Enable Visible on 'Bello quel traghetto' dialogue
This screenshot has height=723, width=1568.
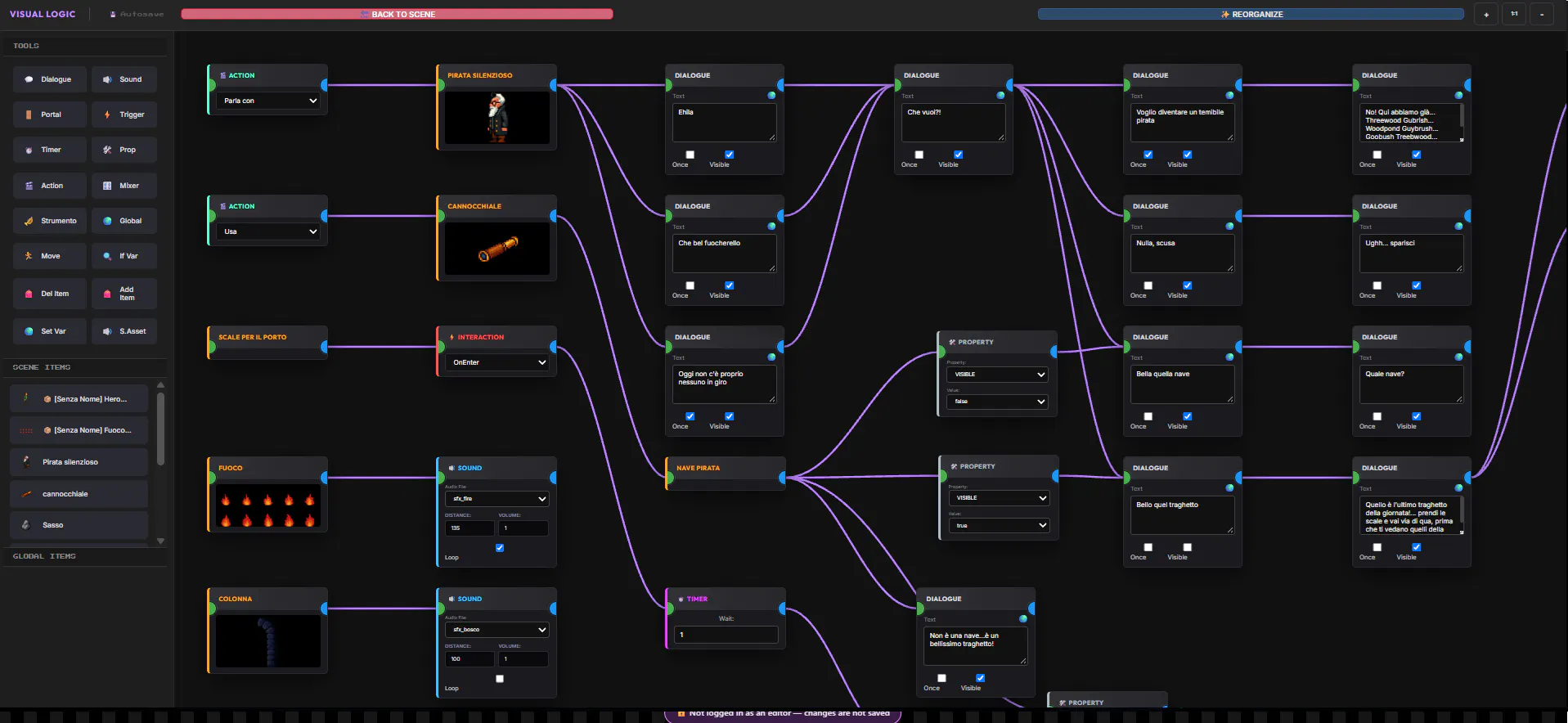1187,547
